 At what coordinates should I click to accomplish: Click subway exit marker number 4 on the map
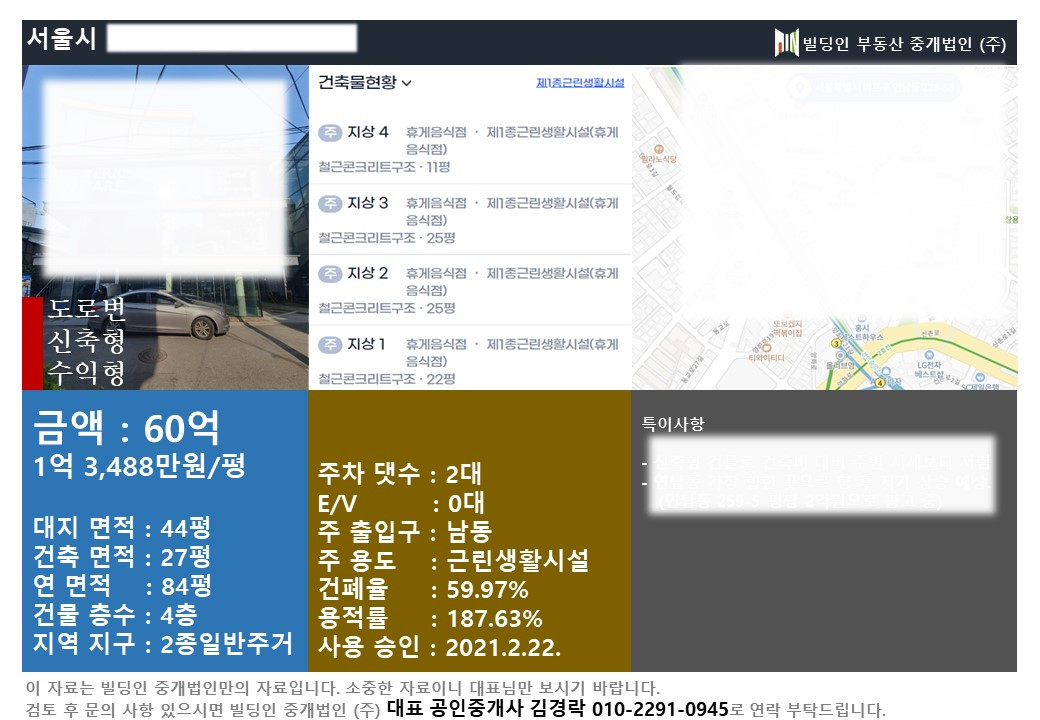pyautogui.click(x=879, y=380)
